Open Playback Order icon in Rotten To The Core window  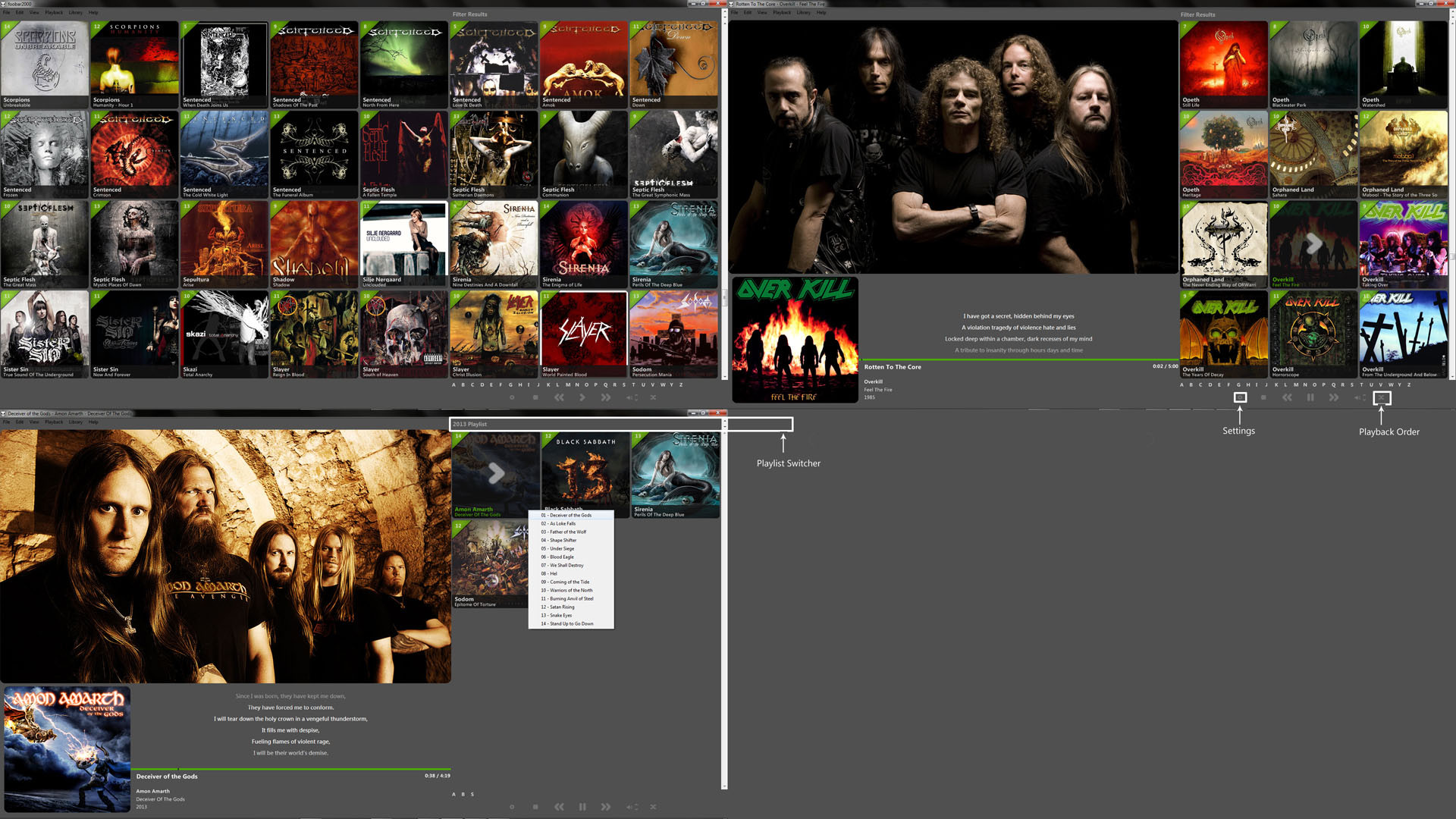[1382, 397]
